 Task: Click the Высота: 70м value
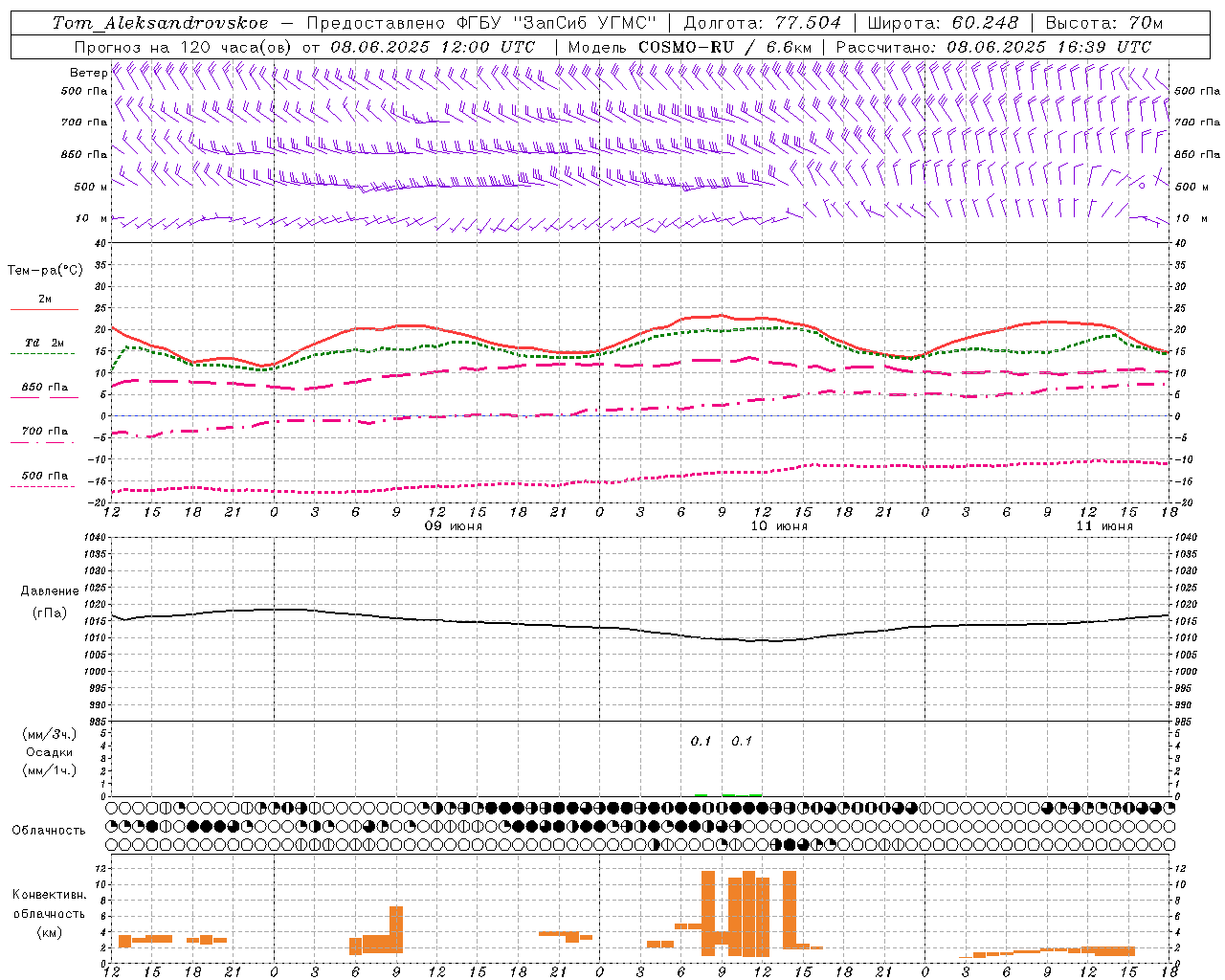coord(1104,23)
